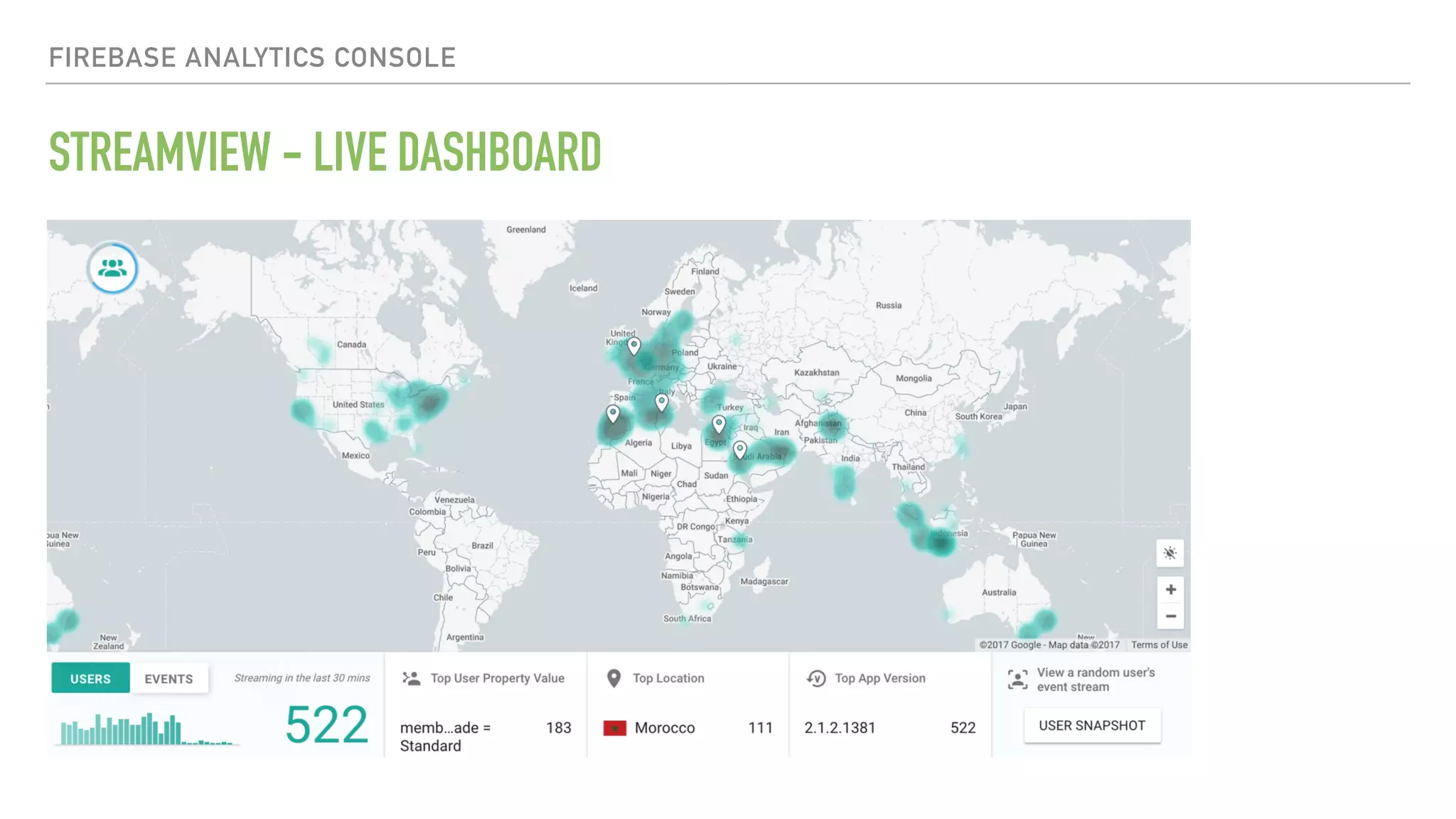Click the 111 location count
The width and height of the screenshot is (1456, 819).
[760, 728]
